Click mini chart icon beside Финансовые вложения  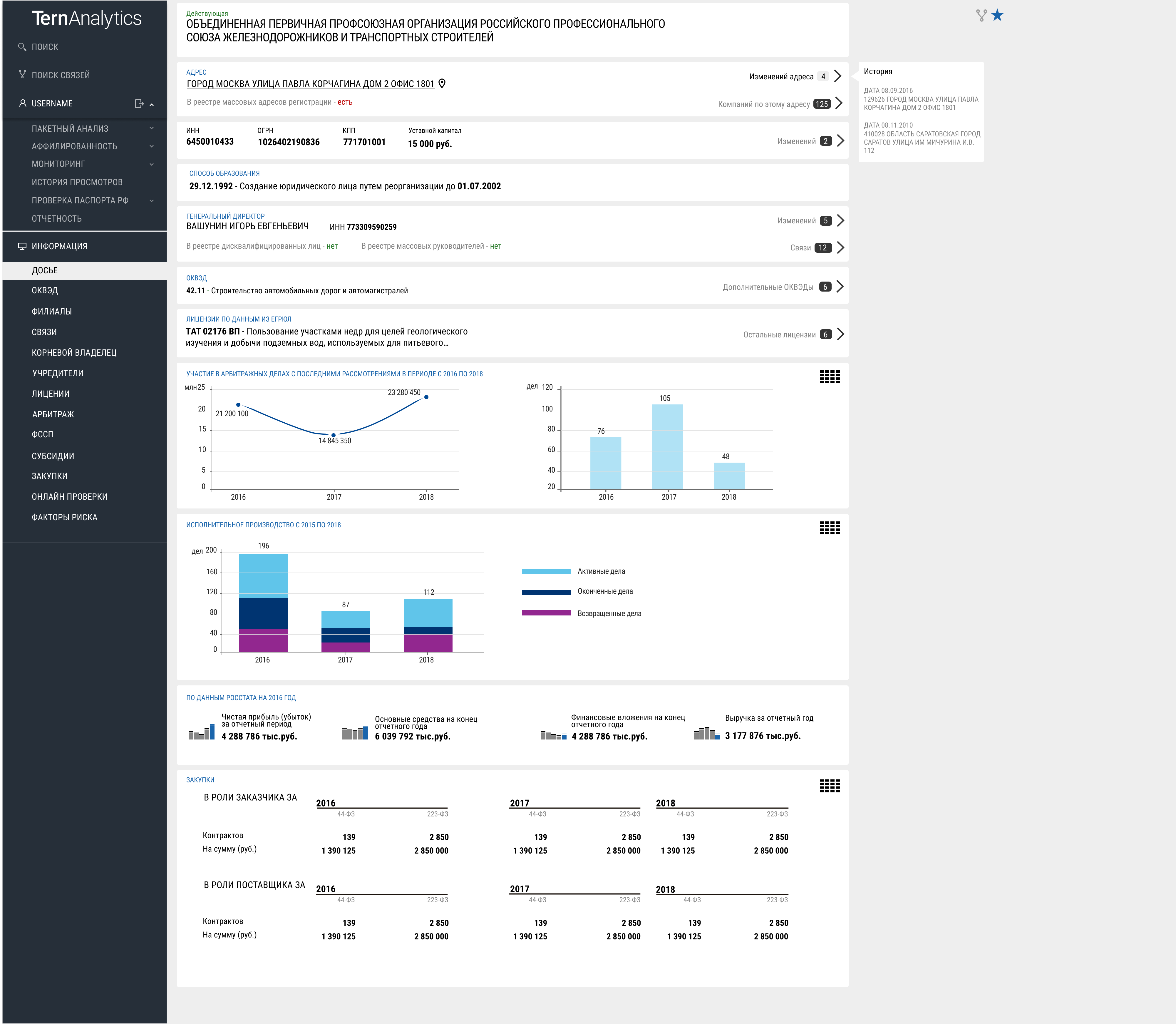click(553, 735)
